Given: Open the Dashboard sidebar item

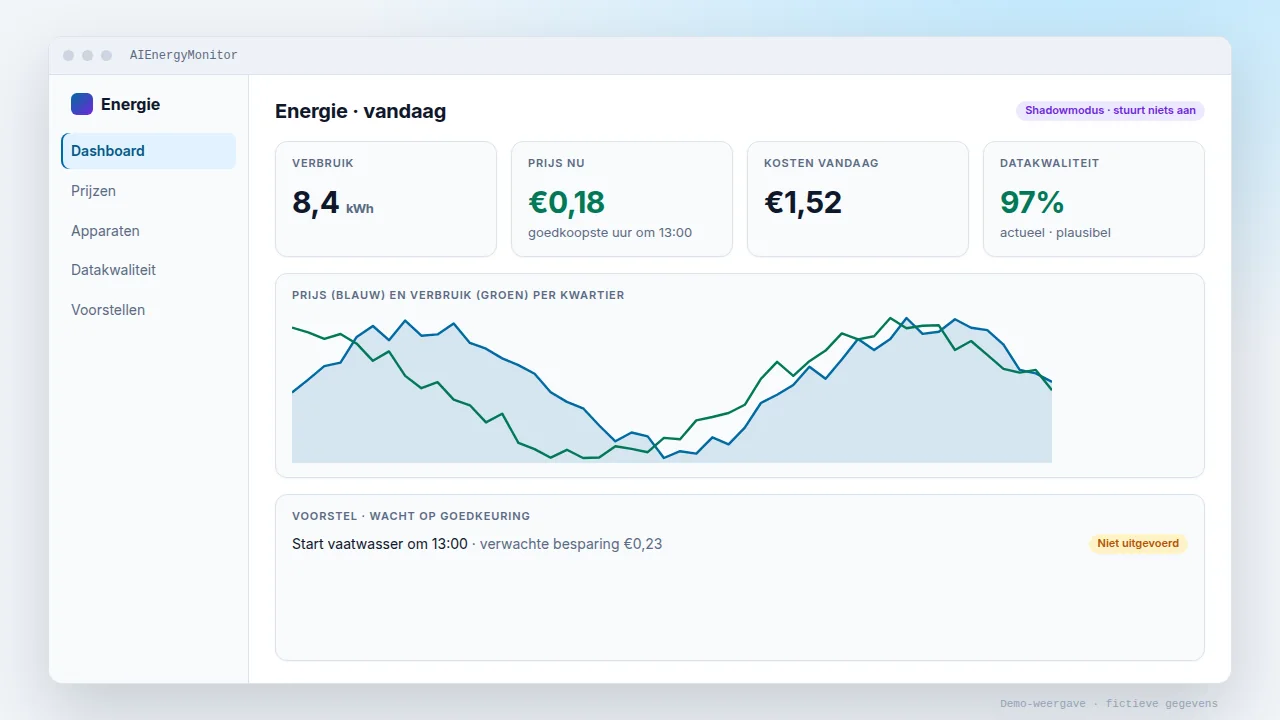Looking at the screenshot, I should coord(148,151).
